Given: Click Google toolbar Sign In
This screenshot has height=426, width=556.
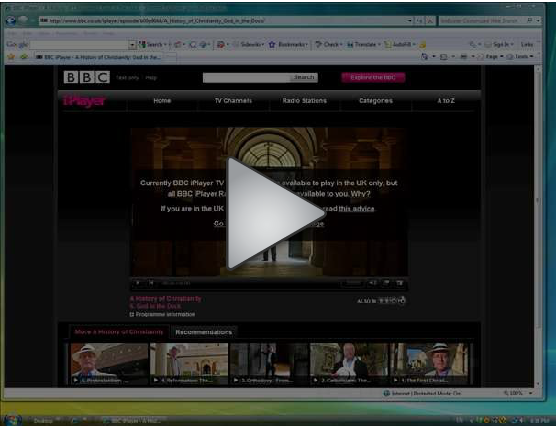Looking at the screenshot, I should pyautogui.click(x=499, y=45).
